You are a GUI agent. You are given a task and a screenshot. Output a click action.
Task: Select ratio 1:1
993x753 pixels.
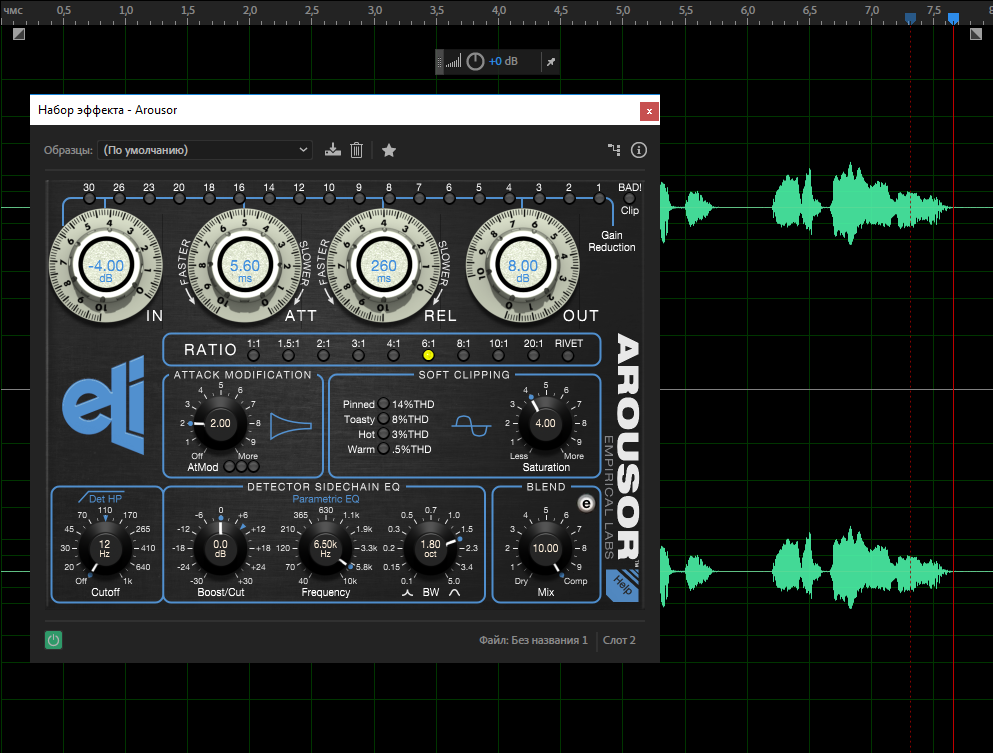(x=253, y=356)
